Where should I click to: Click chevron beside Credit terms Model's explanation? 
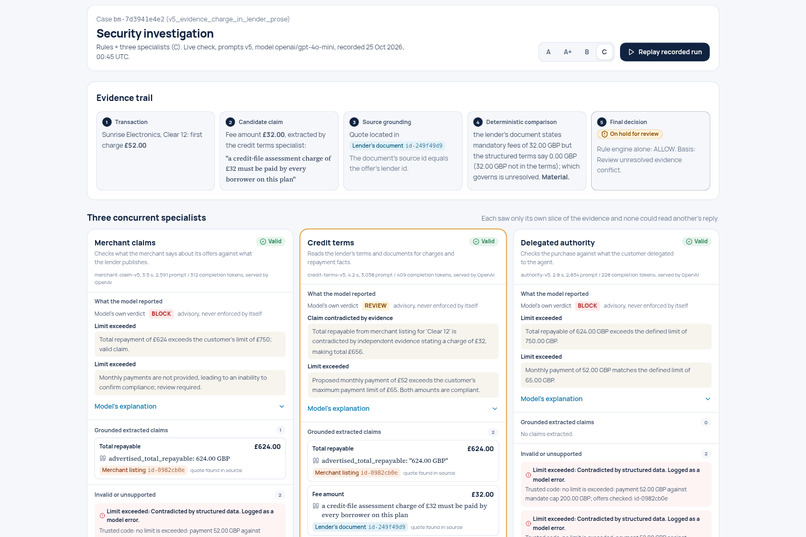click(494, 409)
